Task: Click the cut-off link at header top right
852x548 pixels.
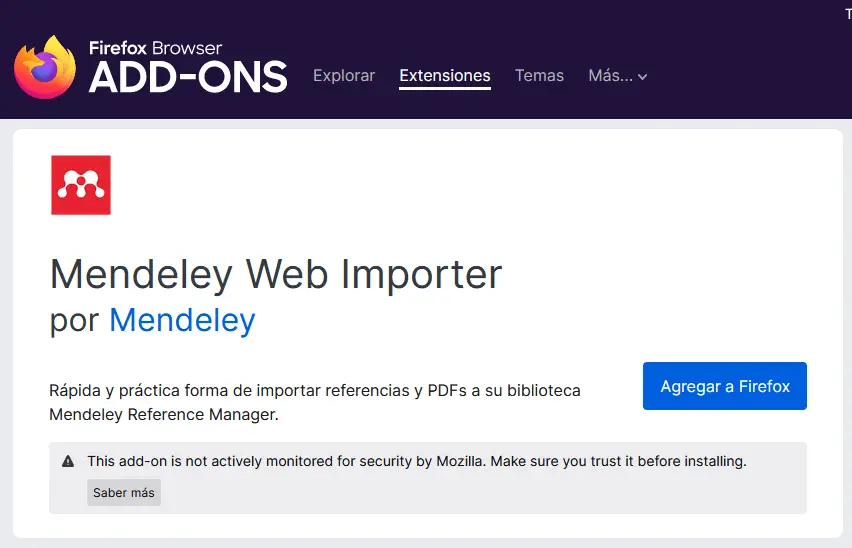Action: click(x=848, y=14)
